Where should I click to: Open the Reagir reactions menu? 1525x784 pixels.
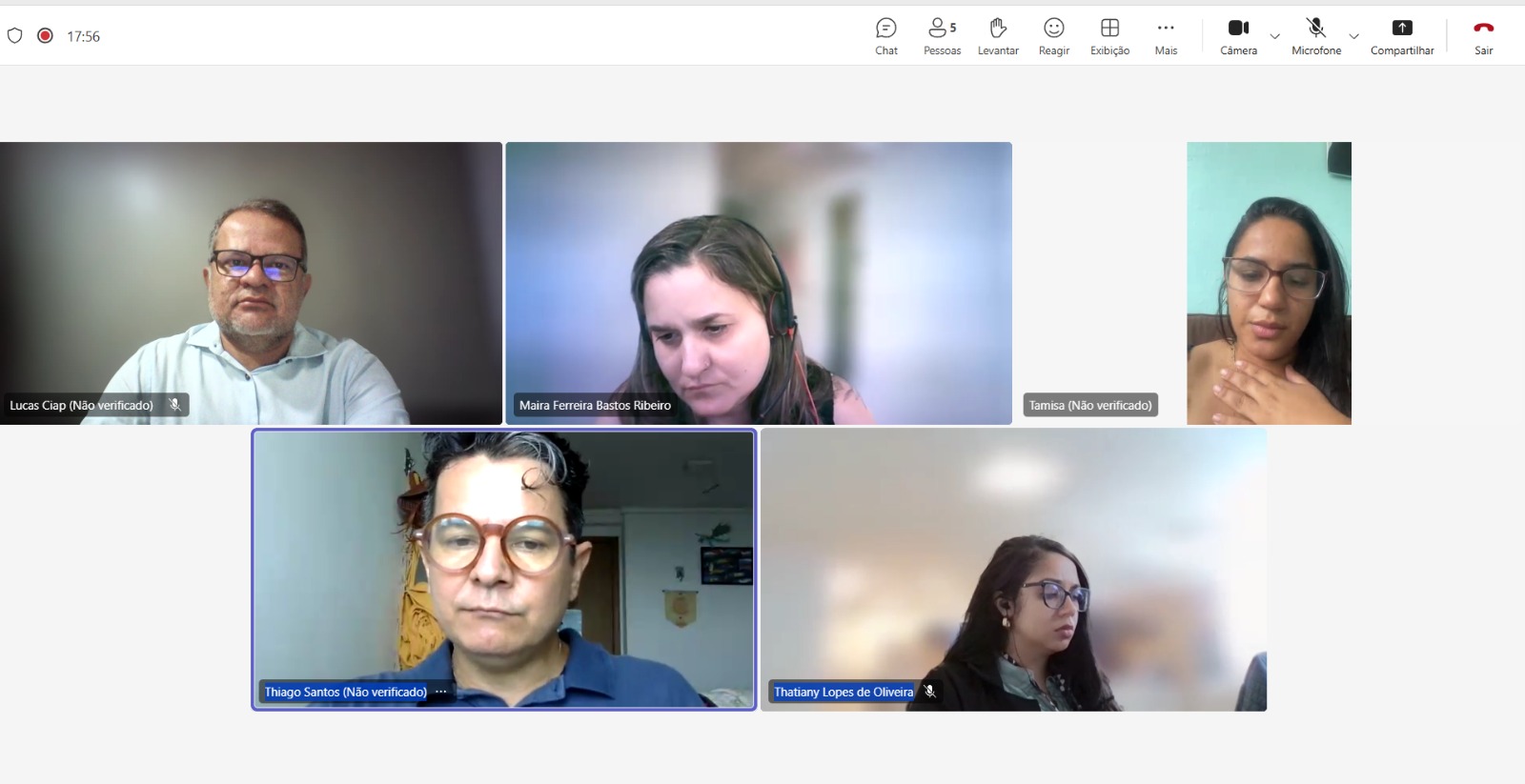coord(1053,36)
